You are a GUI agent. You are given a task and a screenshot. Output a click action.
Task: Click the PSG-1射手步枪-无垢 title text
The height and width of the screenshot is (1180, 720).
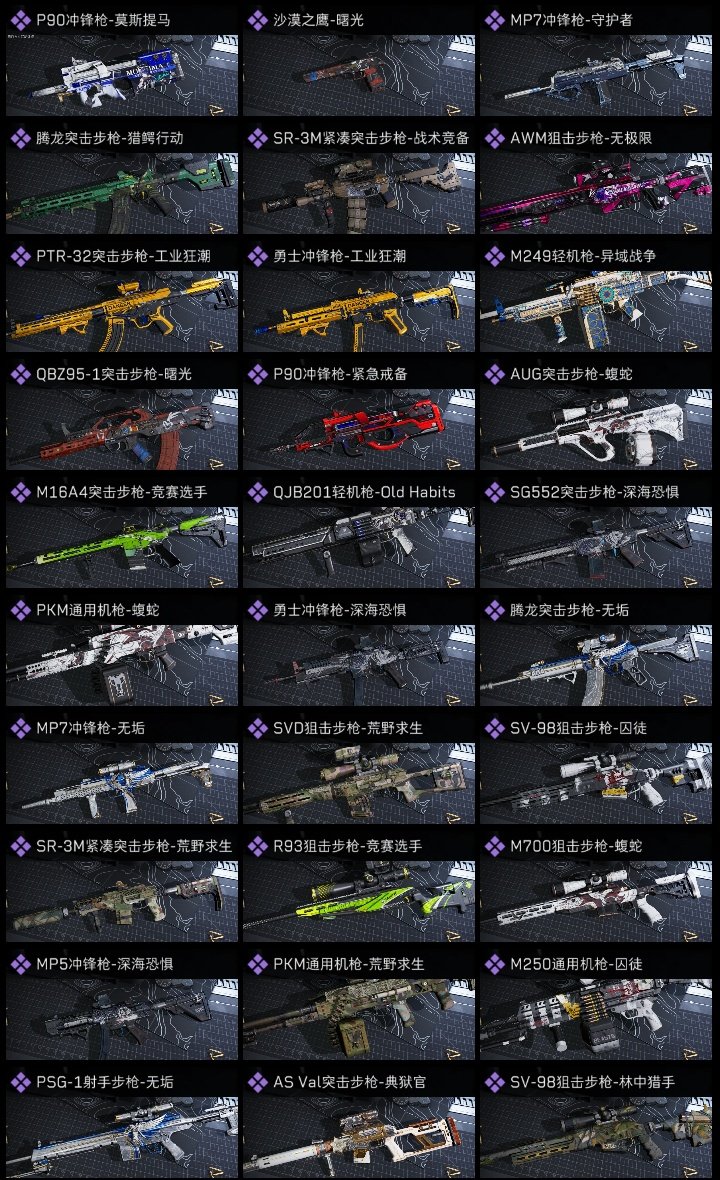(x=105, y=1082)
